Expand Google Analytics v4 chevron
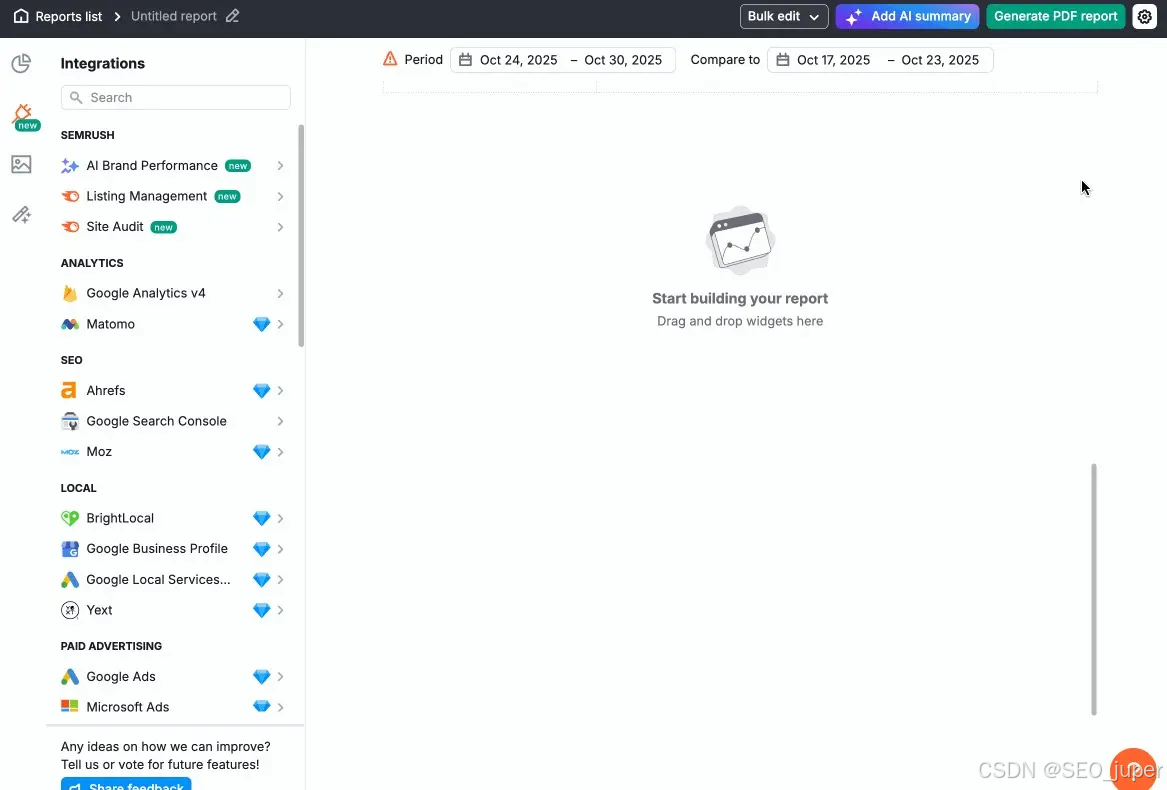The image size is (1167, 790). tap(281, 293)
